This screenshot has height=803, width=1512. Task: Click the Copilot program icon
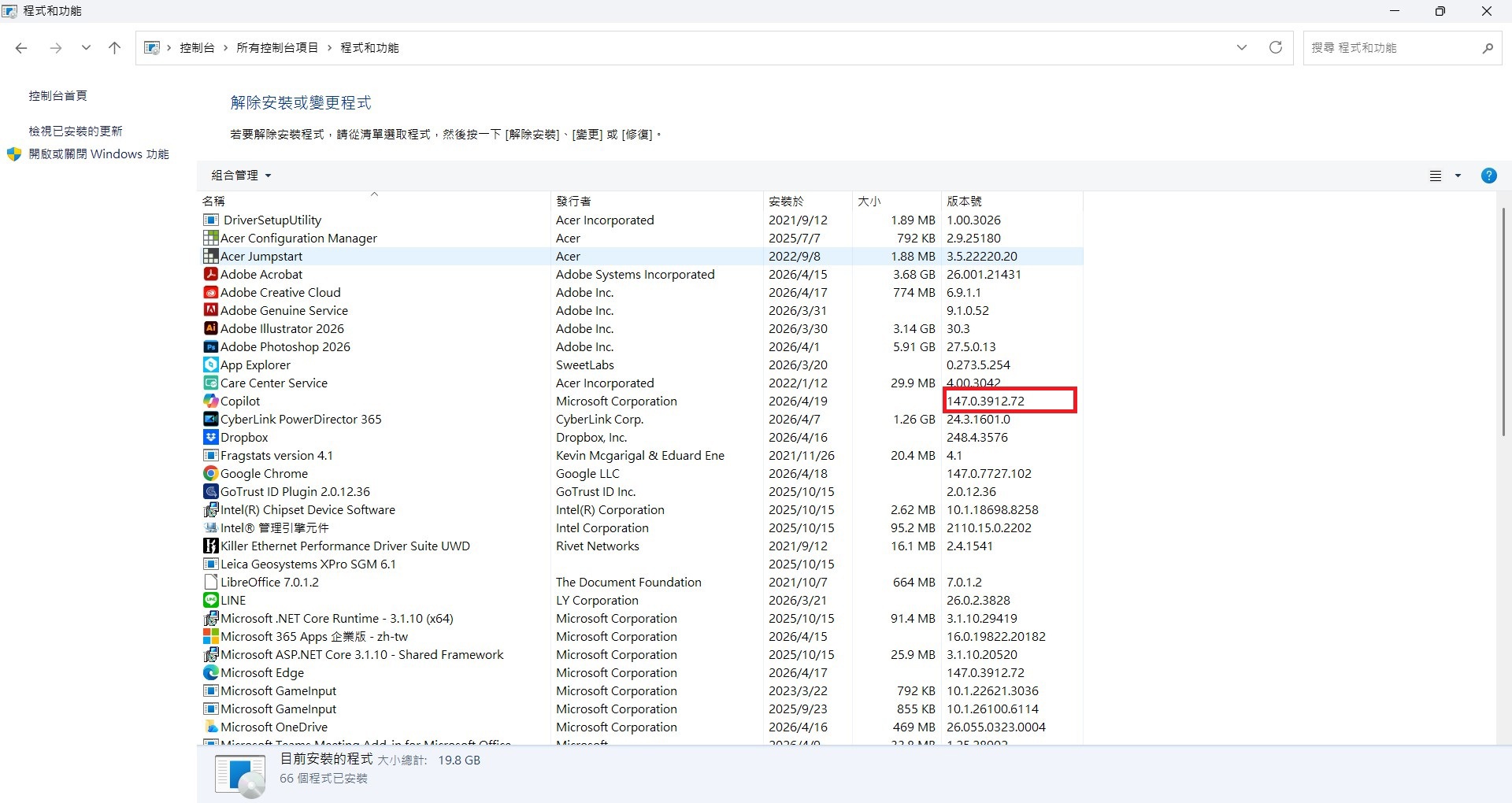click(210, 401)
